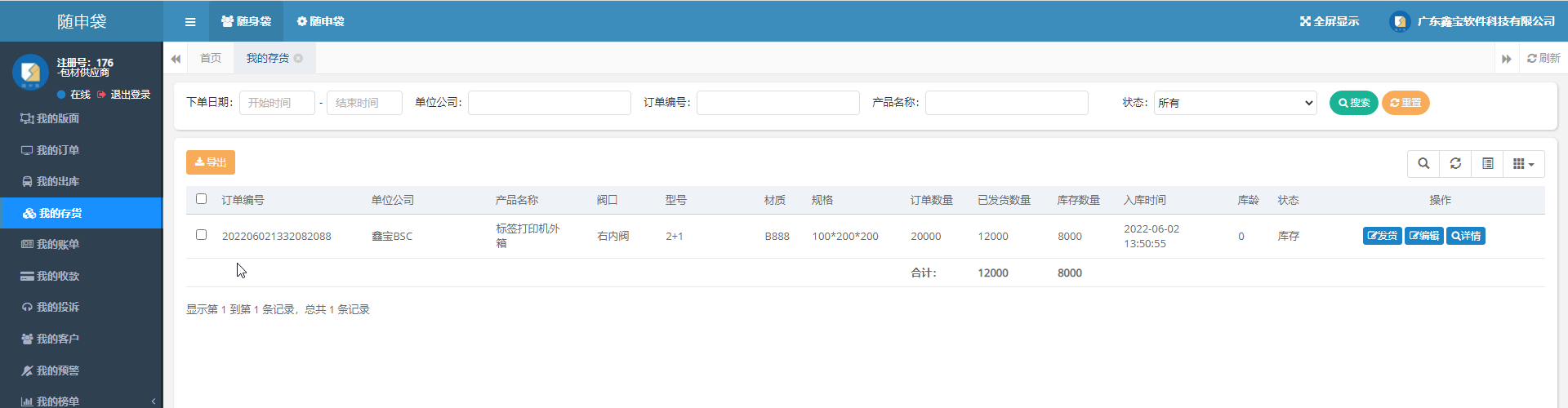Focus the 结束时间 end date field

pyautogui.click(x=364, y=103)
